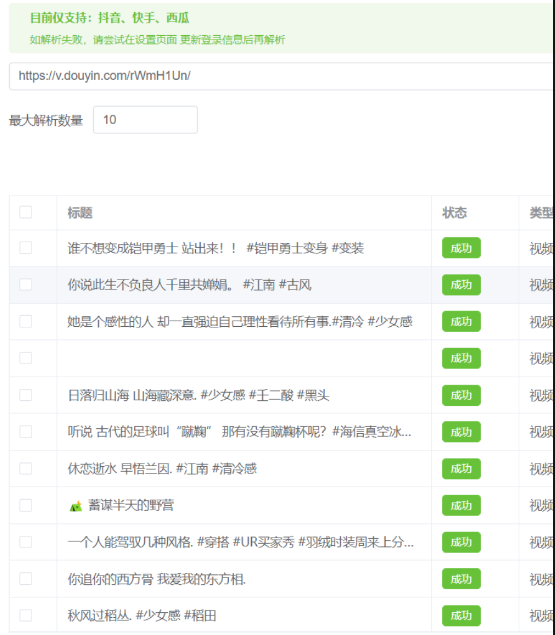Click the 状态 column header
This screenshot has width=555, height=635.
point(454,213)
